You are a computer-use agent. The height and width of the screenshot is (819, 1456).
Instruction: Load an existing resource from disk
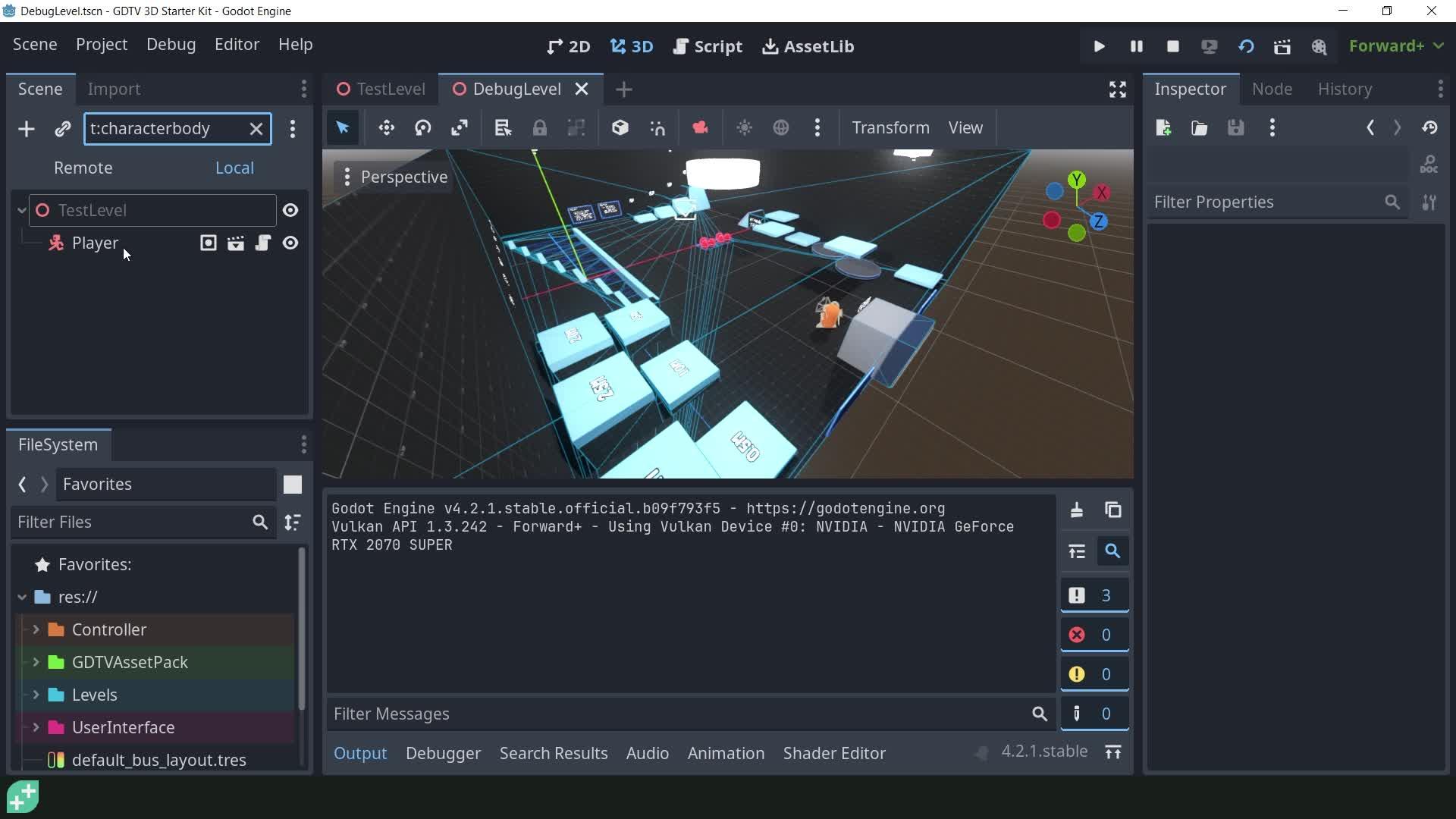pos(1200,127)
